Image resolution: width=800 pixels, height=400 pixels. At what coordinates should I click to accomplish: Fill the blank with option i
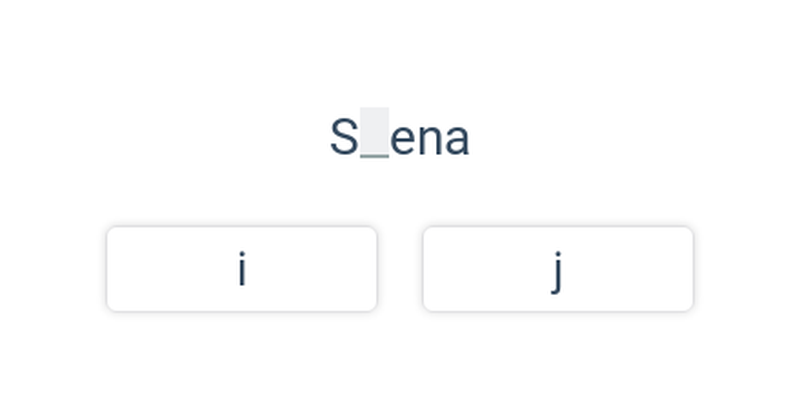(x=242, y=269)
